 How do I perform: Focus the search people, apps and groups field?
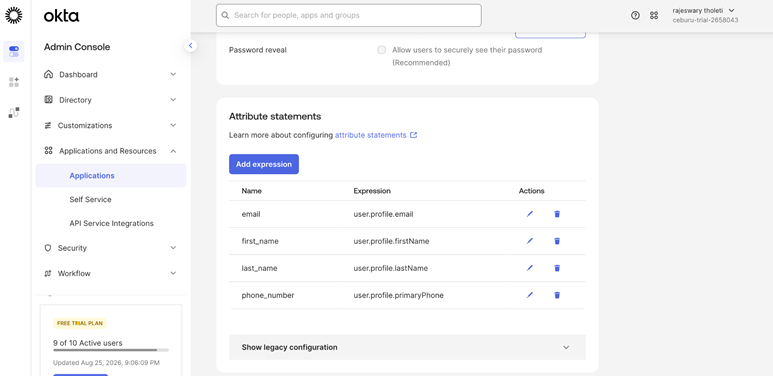[349, 15]
